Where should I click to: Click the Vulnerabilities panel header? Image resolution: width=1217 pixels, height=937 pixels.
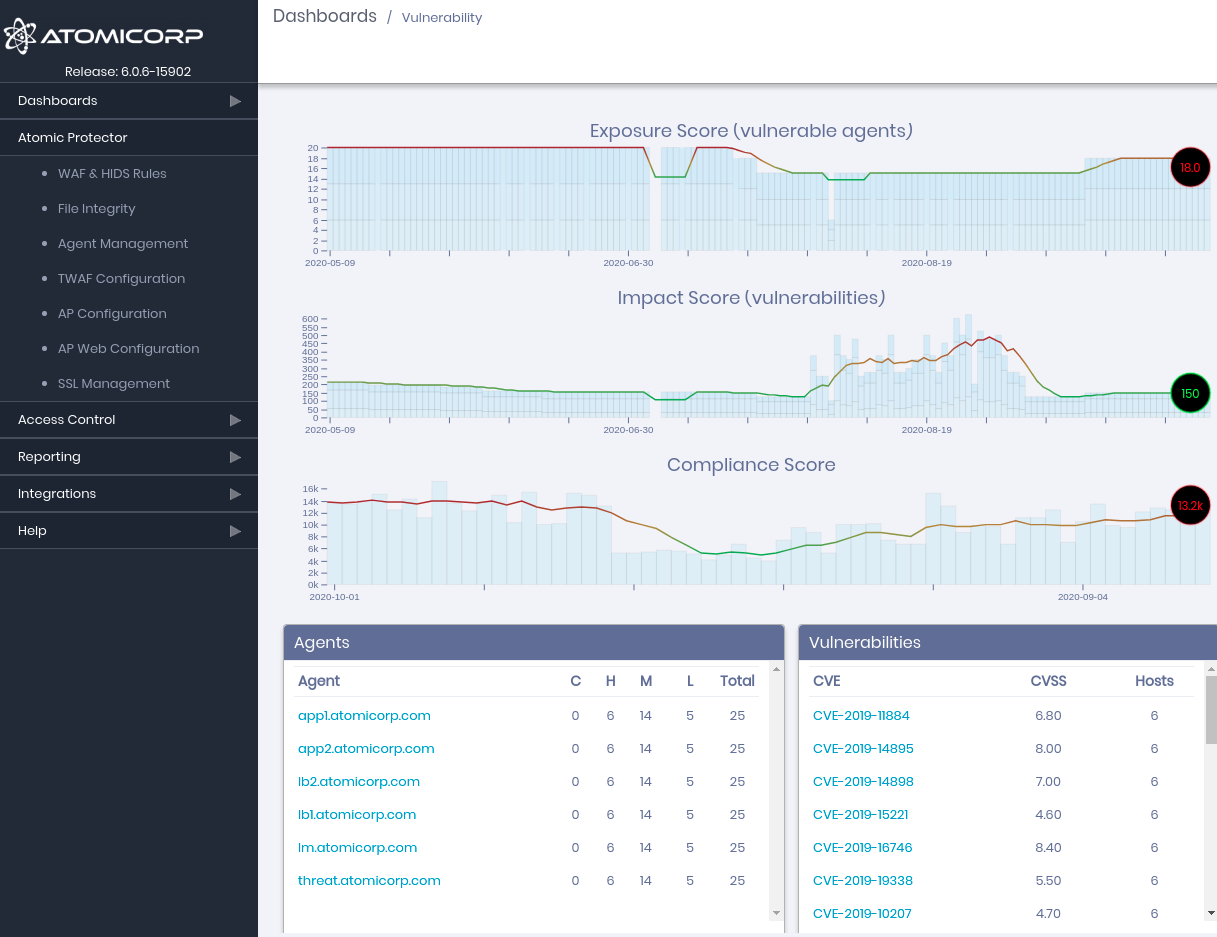click(1008, 643)
